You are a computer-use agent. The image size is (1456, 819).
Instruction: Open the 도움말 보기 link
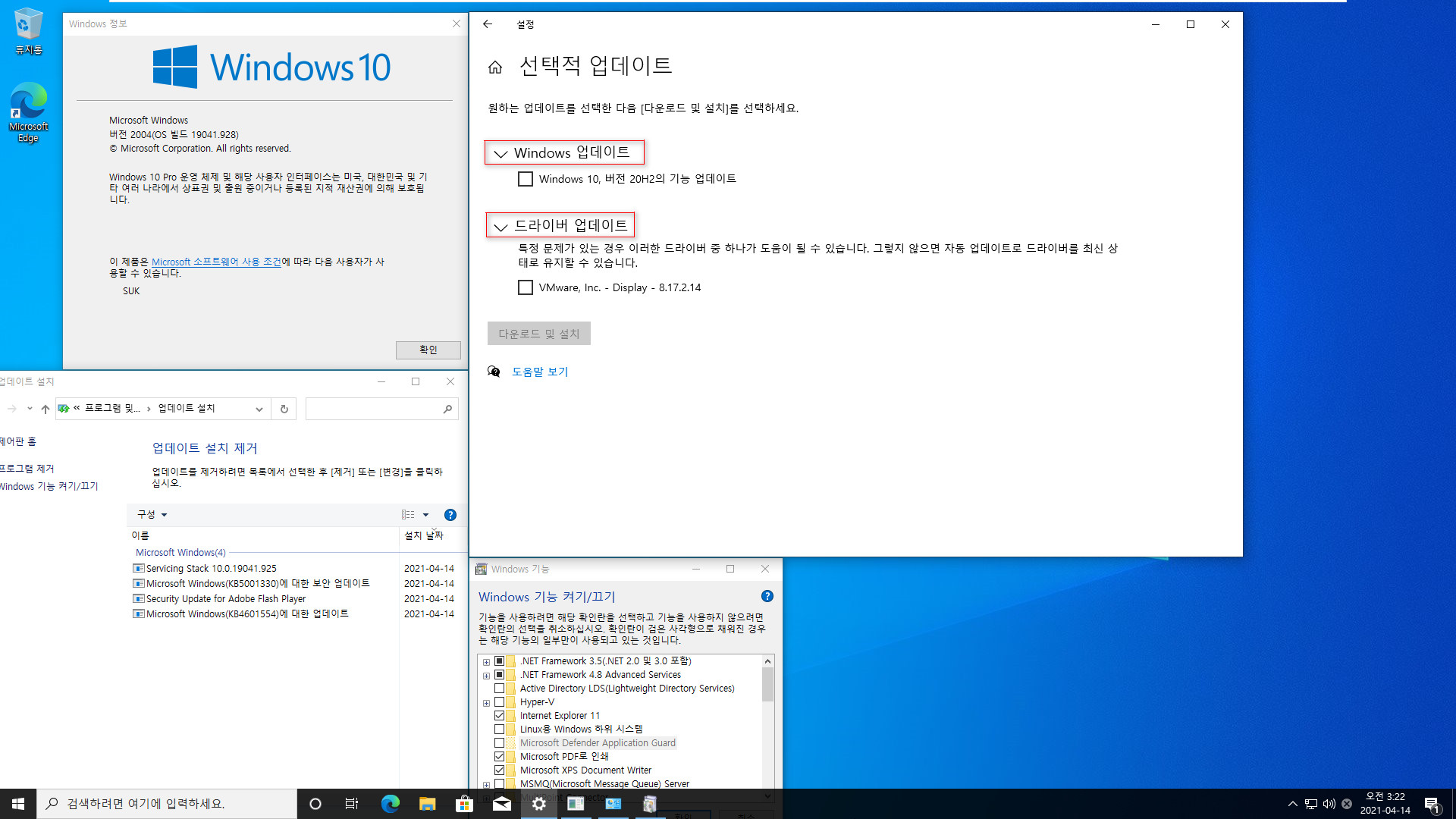(x=540, y=372)
